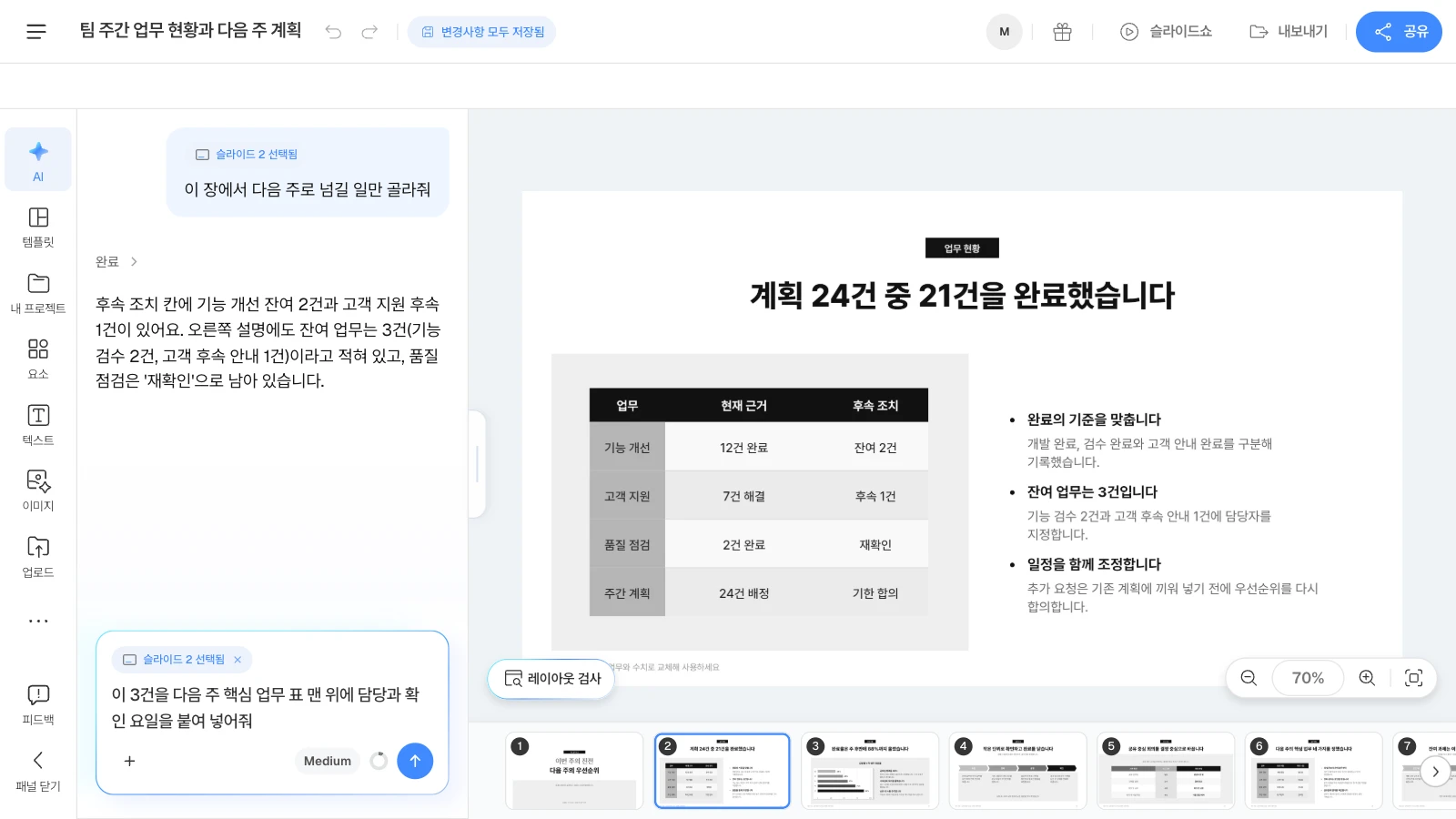Start the 슬라이드쇼

point(1166,32)
